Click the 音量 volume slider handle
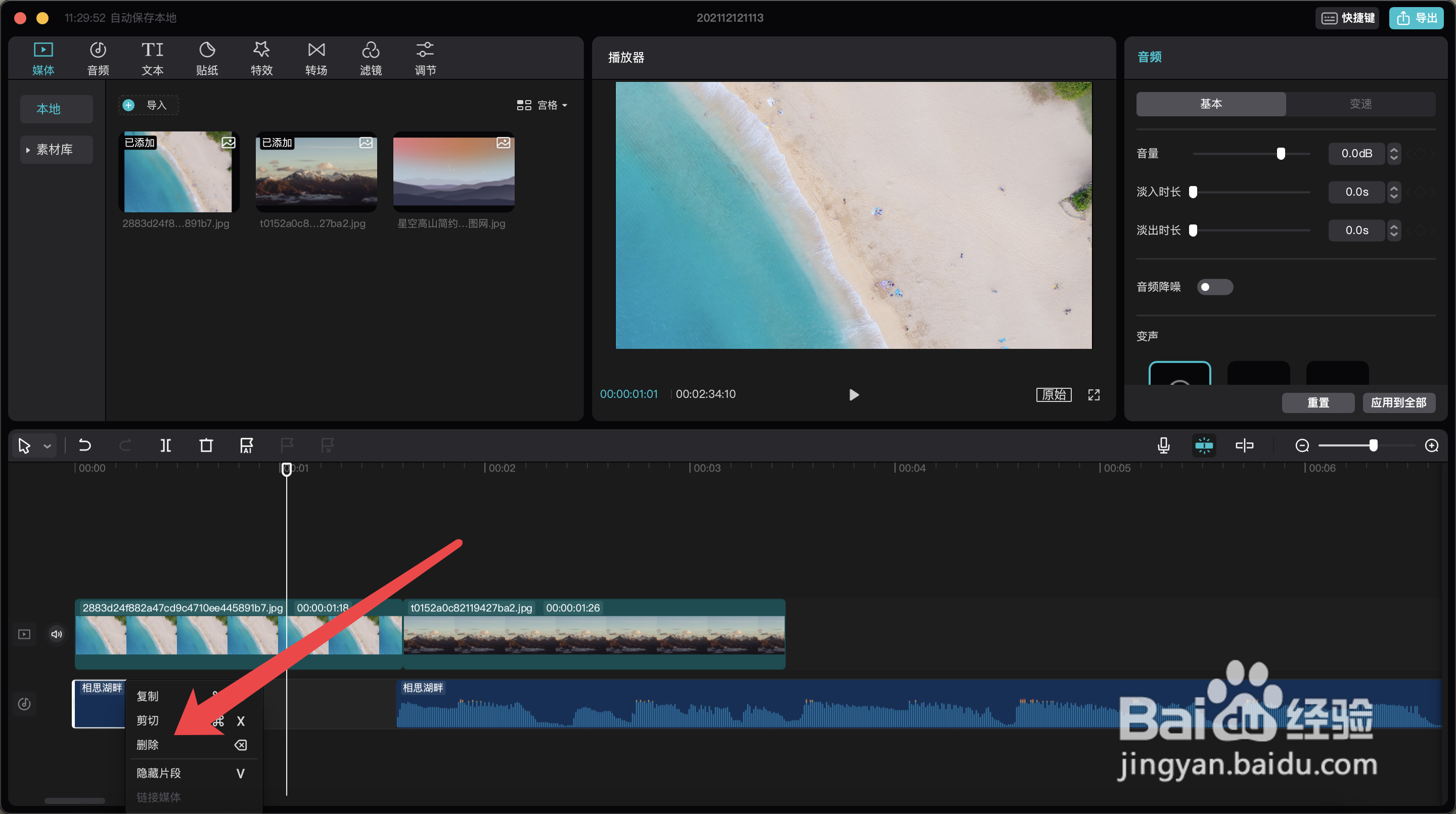Viewport: 1456px width, 814px height. (x=1281, y=154)
